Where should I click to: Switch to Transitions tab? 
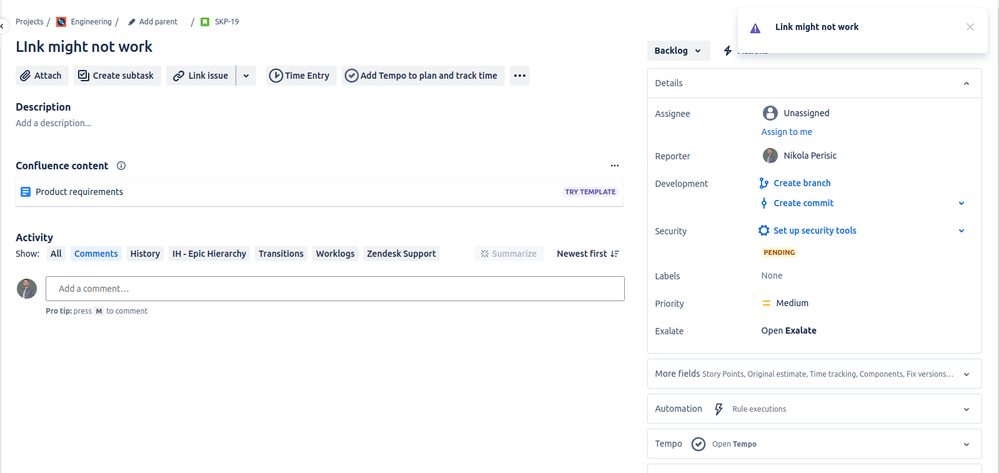(281, 254)
